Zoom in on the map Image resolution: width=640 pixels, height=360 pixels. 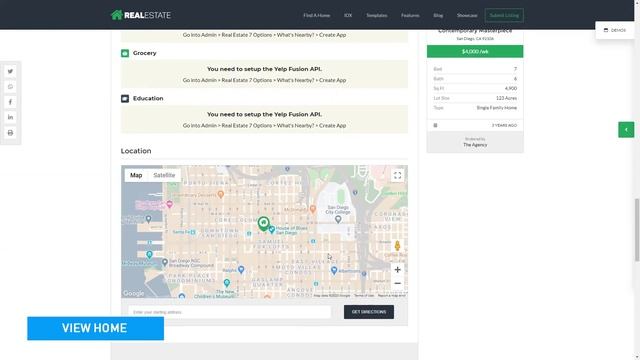397,269
